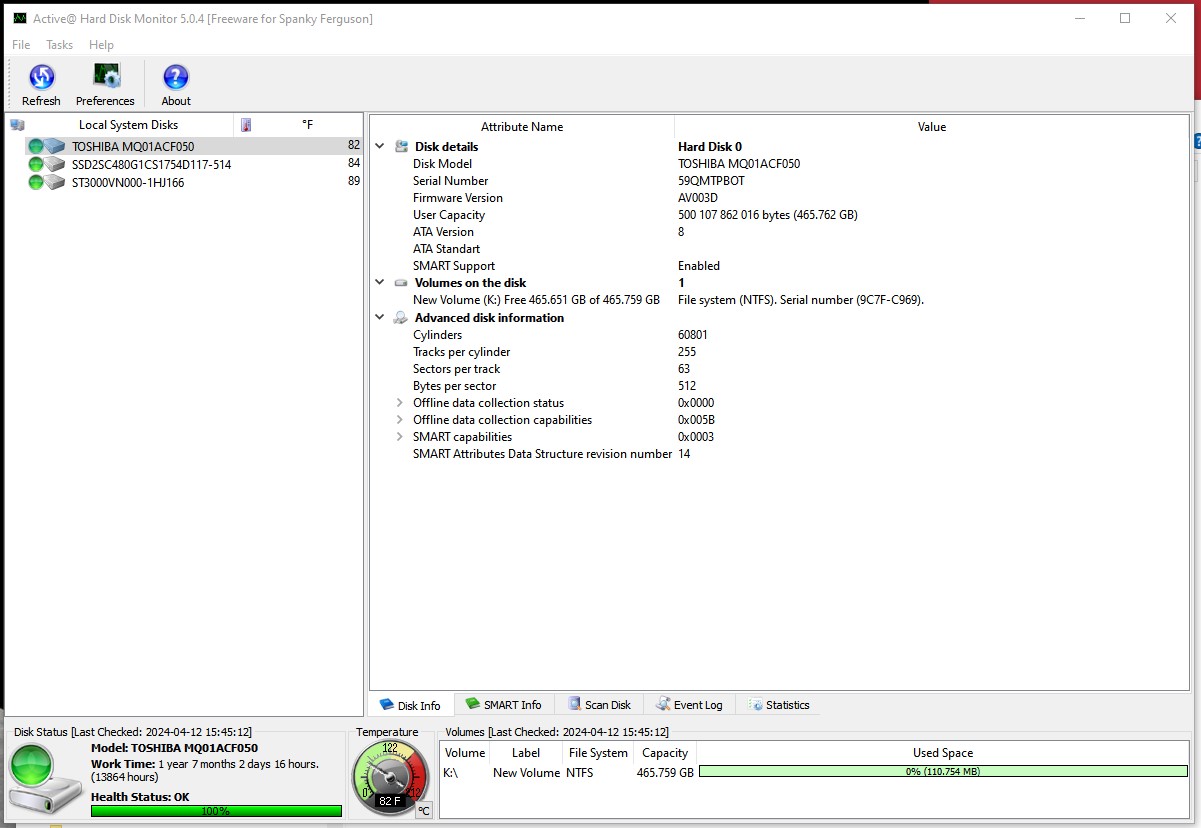Click the green health orb beside TOSHIBA MQ01ACF050
This screenshot has width=1201, height=828.
pos(35,146)
